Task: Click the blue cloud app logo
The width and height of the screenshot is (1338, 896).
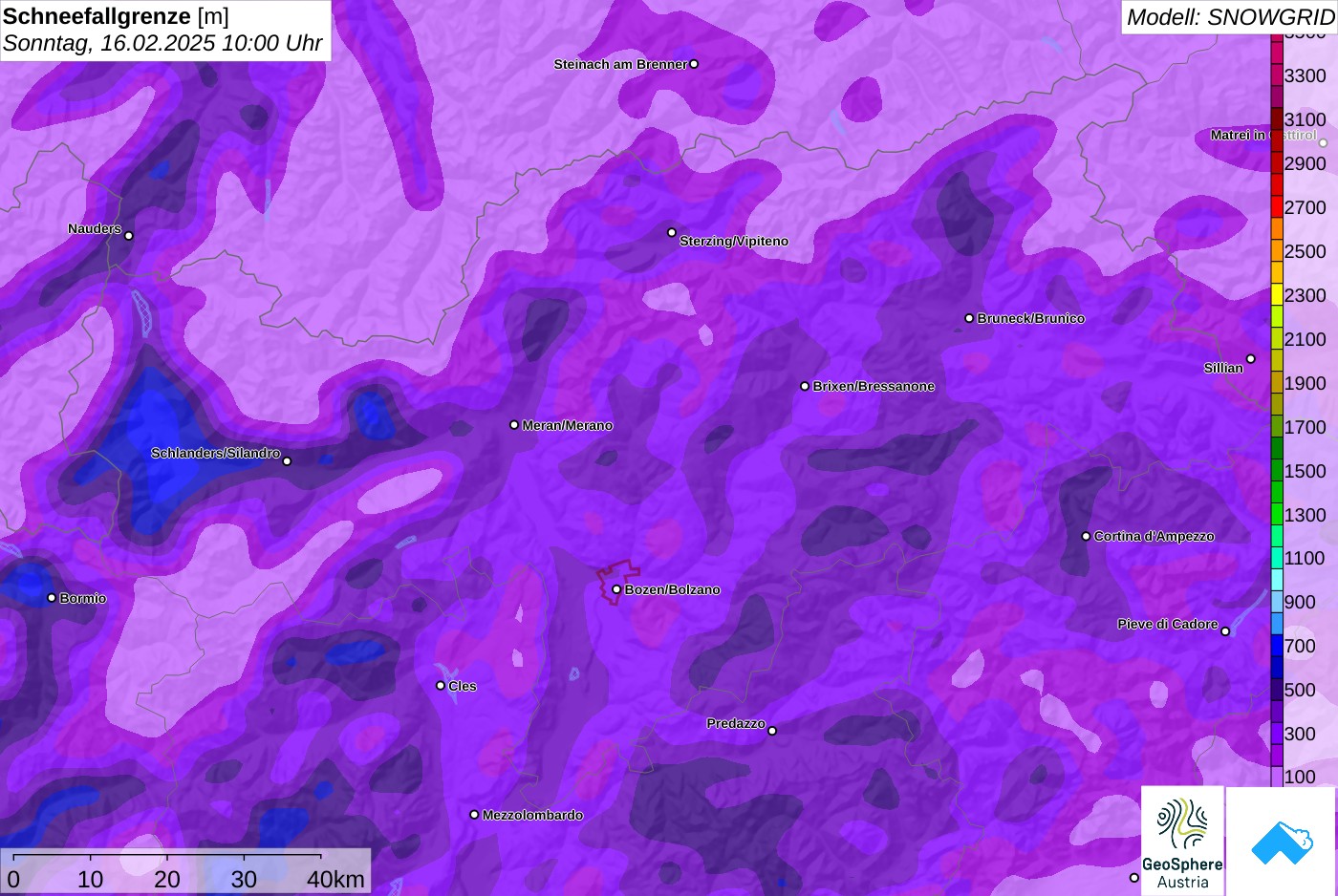Action: (1282, 842)
